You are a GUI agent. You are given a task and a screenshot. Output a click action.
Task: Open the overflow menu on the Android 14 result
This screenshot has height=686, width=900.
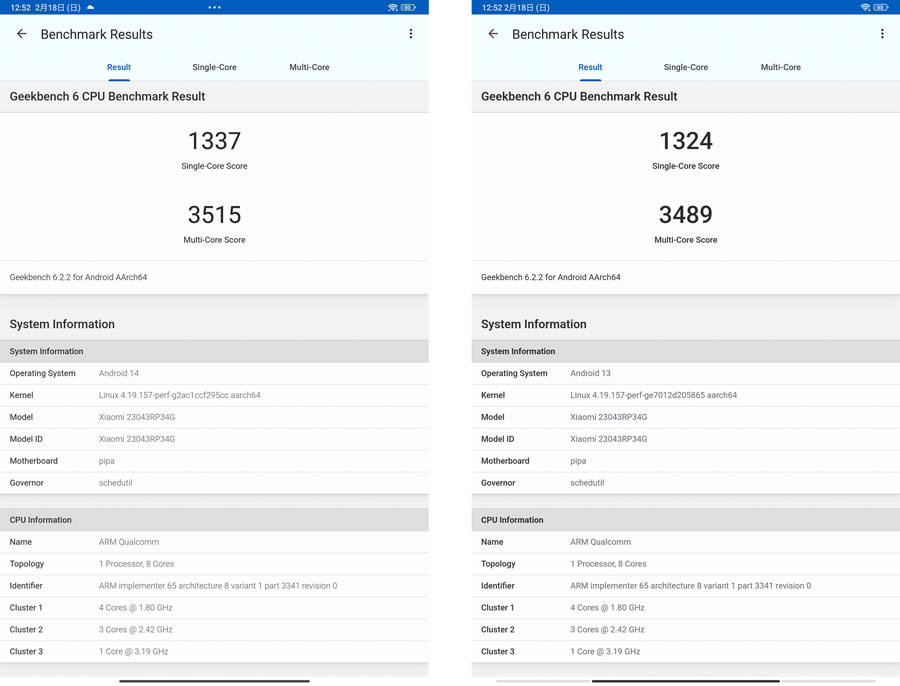point(411,34)
